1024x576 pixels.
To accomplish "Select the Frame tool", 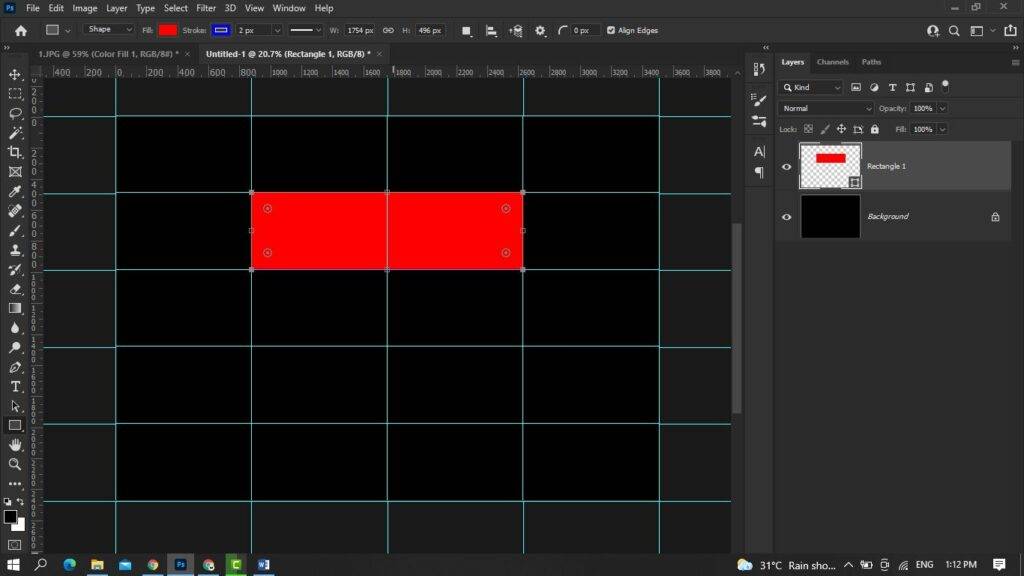I will [x=15, y=172].
